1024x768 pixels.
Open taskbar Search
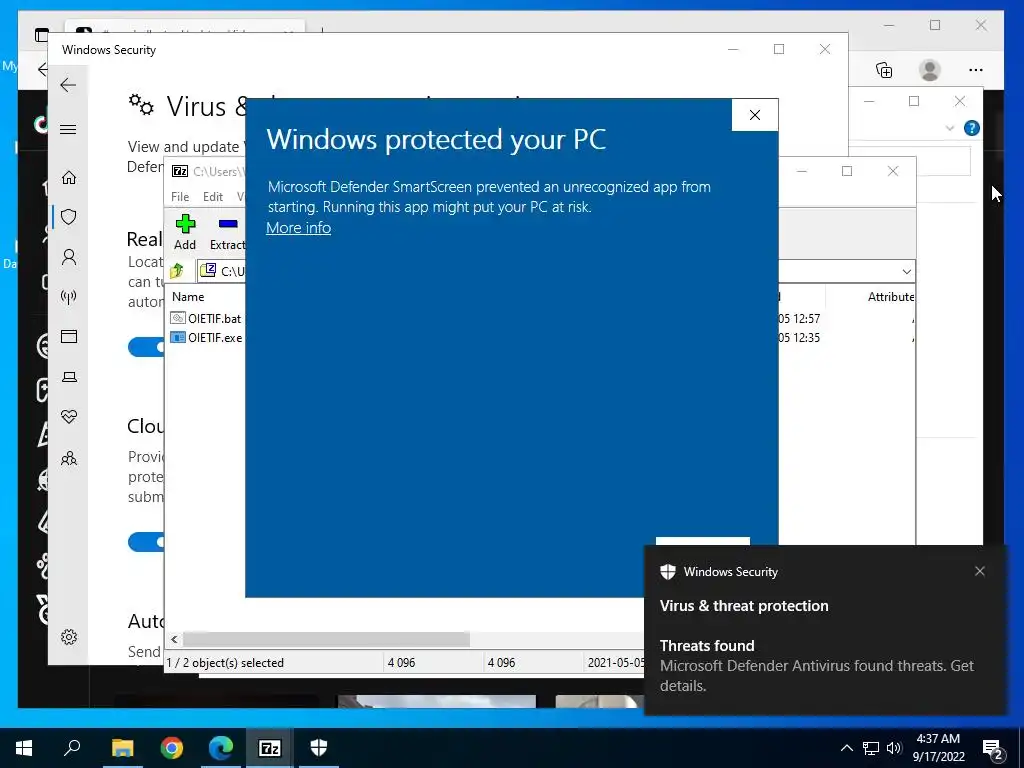click(72, 748)
